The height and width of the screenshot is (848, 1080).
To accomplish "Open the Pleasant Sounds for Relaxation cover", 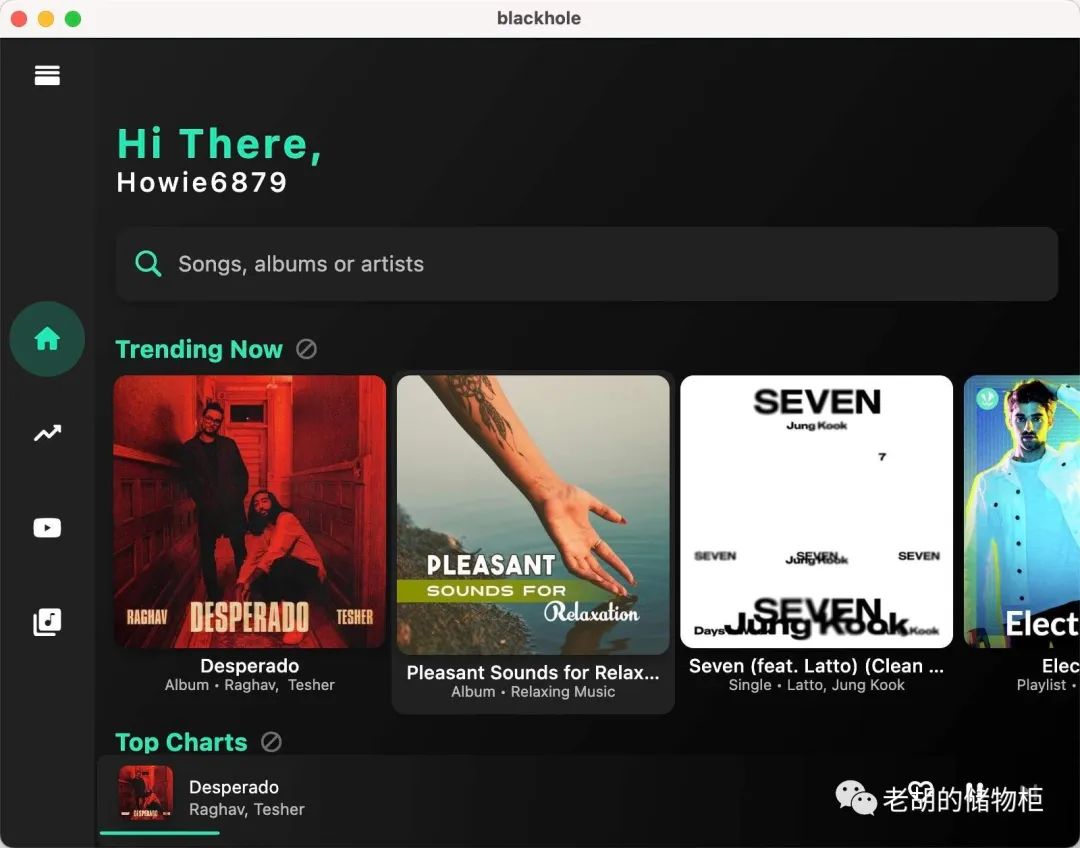I will coord(533,515).
